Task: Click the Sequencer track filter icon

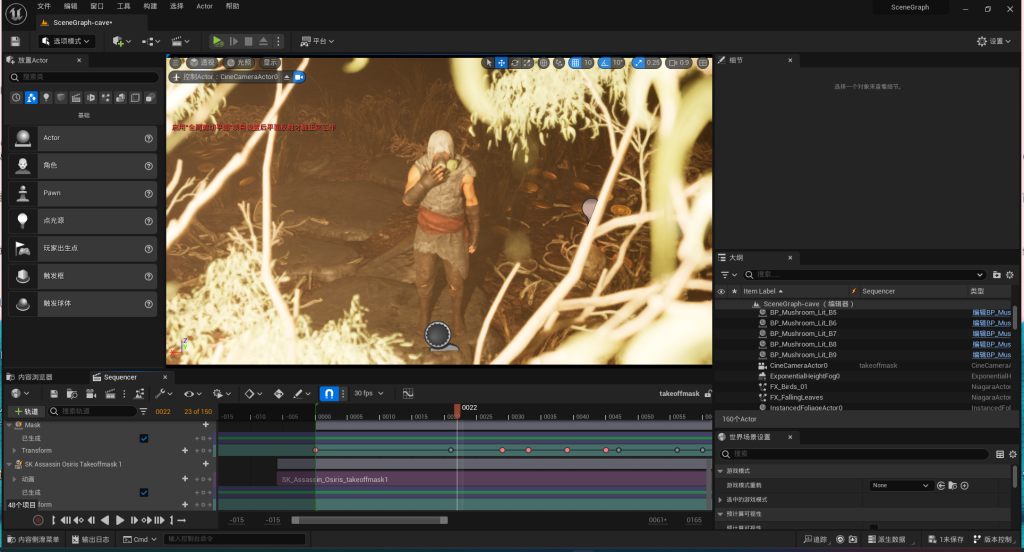Action: coord(143,411)
